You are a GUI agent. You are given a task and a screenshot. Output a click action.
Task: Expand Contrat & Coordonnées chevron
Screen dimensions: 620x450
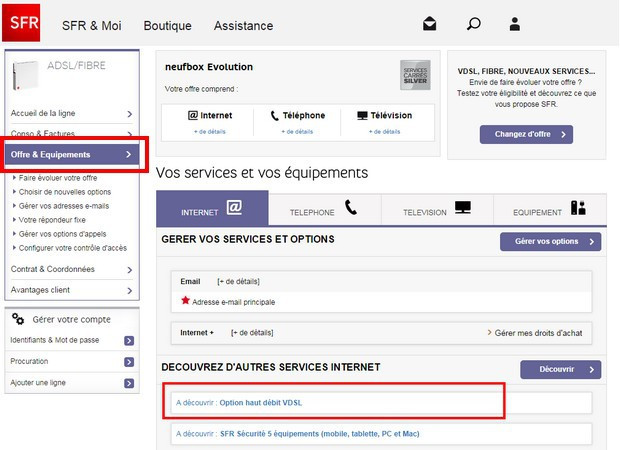[x=130, y=270]
